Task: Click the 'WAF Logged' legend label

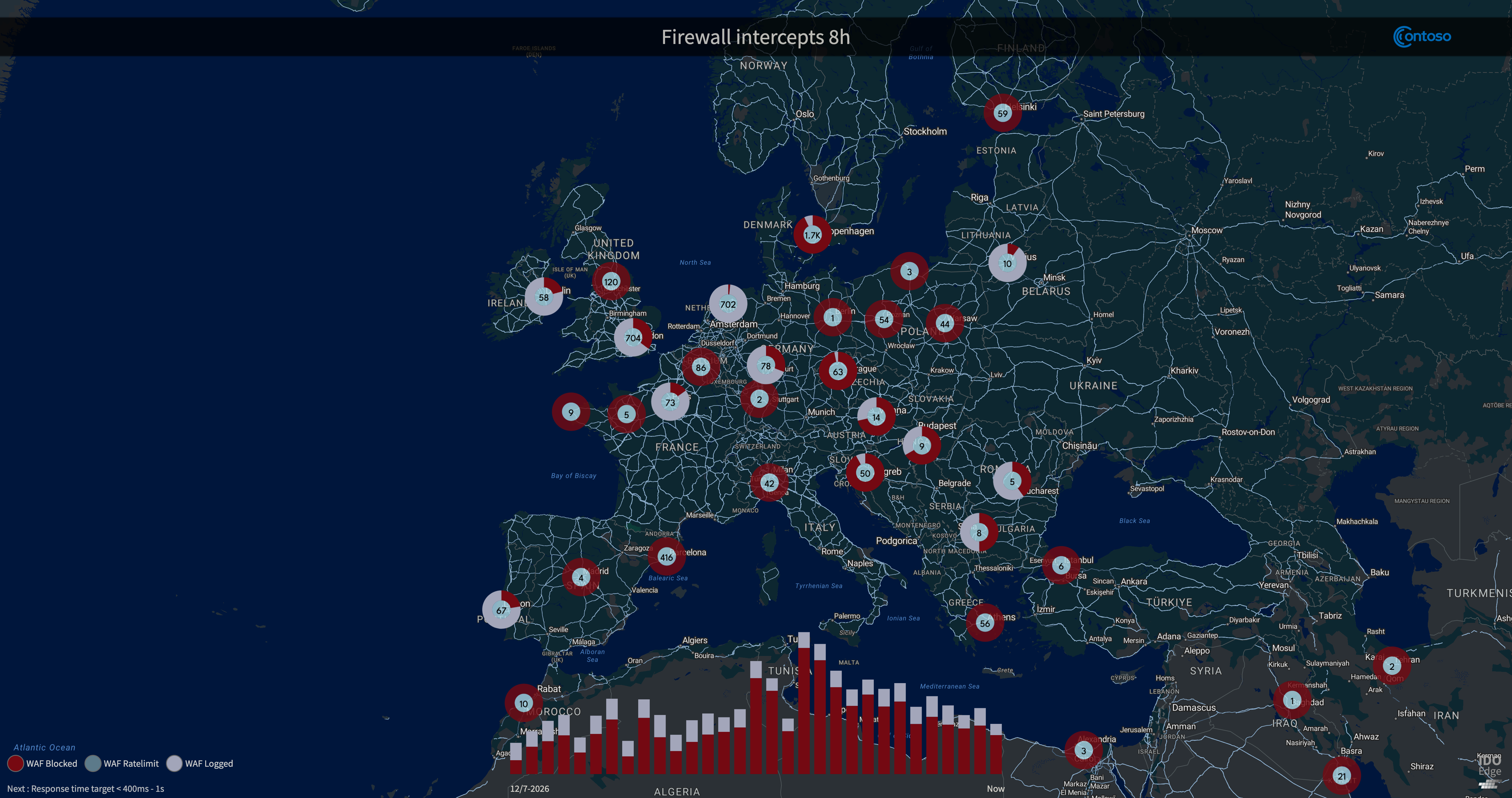Action: pyautogui.click(x=209, y=763)
